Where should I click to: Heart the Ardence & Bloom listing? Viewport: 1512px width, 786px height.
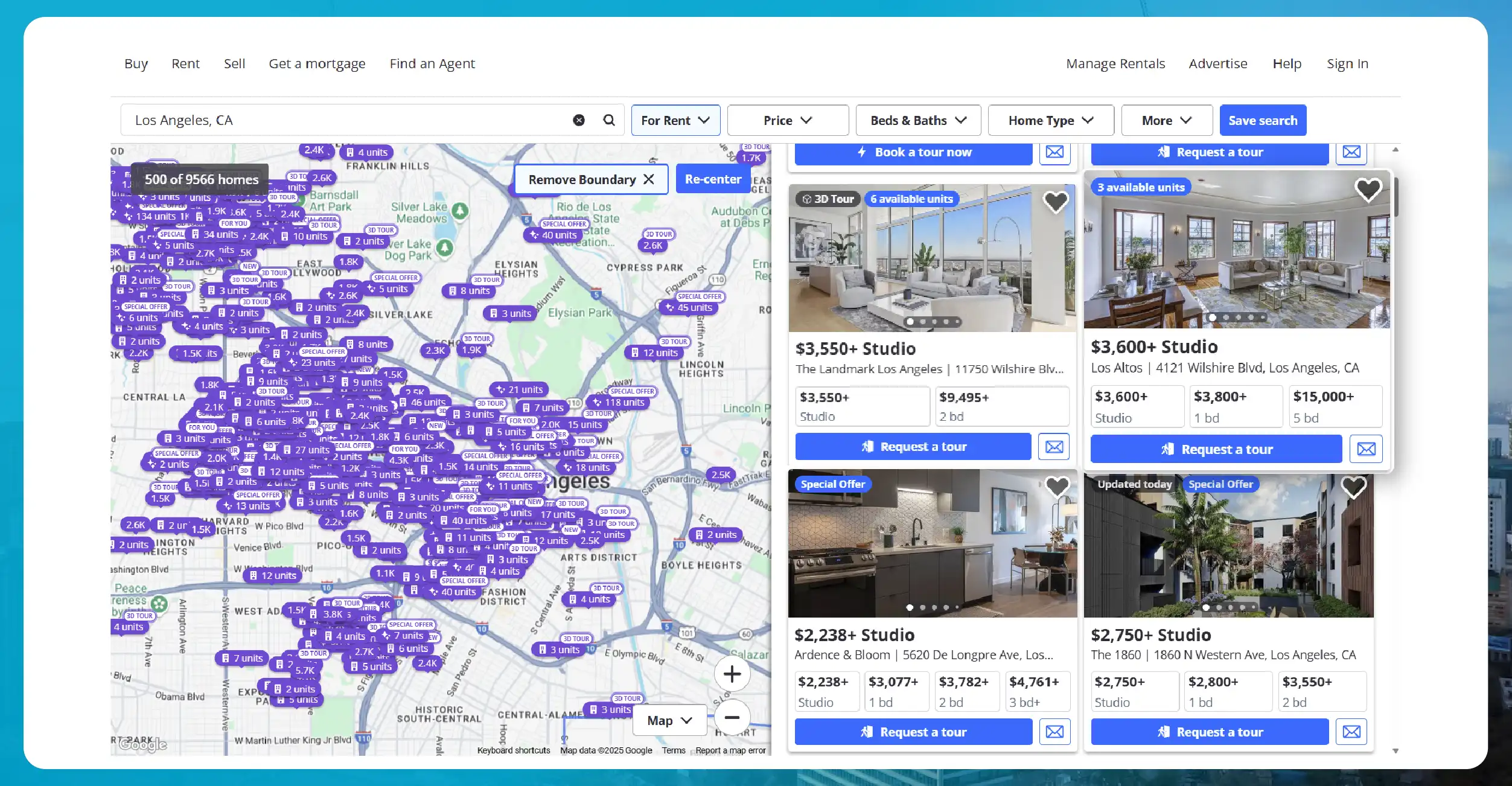(x=1057, y=487)
